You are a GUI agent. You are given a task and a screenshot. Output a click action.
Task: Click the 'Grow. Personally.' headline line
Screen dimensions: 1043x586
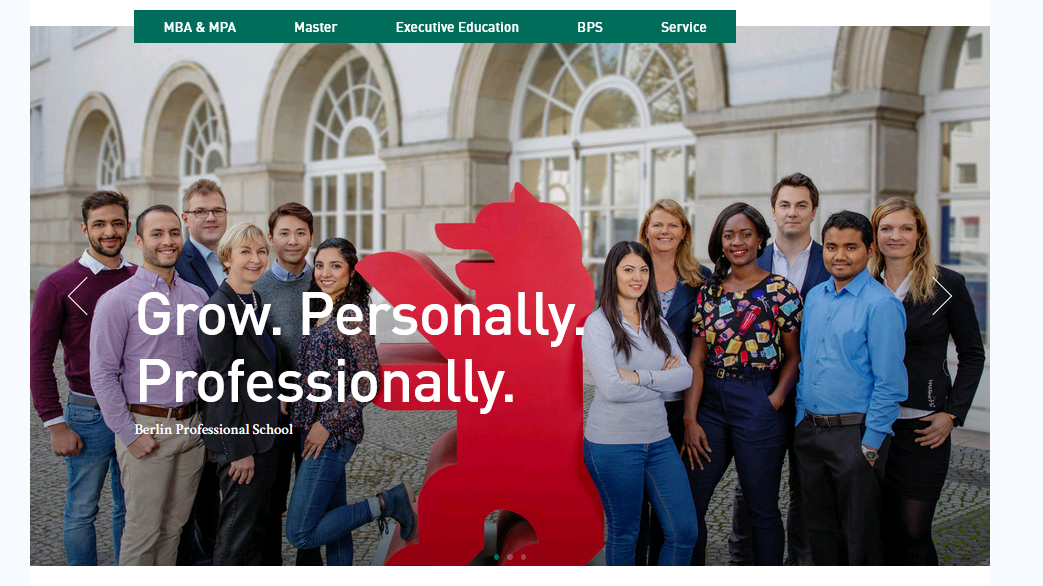click(360, 317)
